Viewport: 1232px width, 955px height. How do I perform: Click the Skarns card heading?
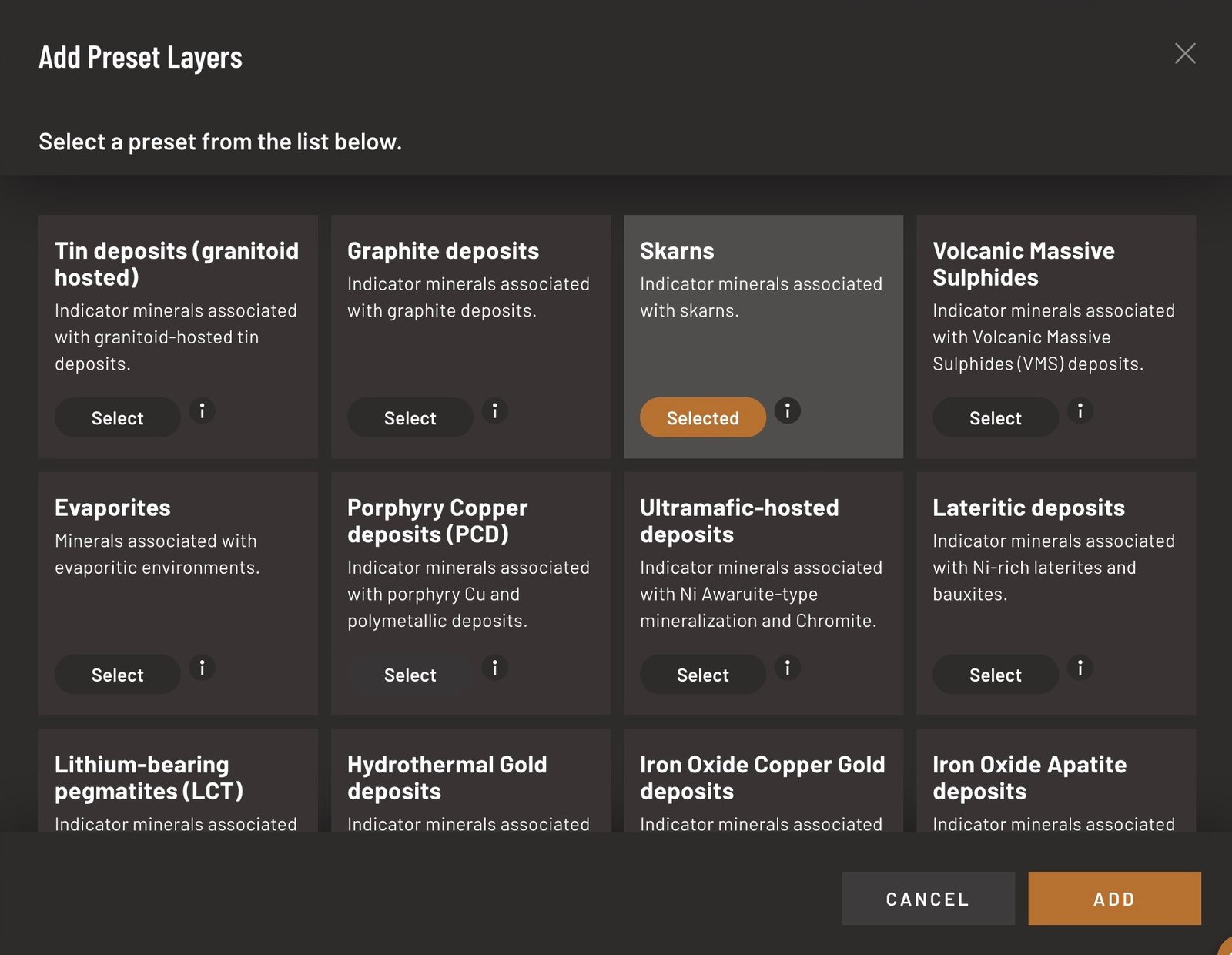pos(677,251)
